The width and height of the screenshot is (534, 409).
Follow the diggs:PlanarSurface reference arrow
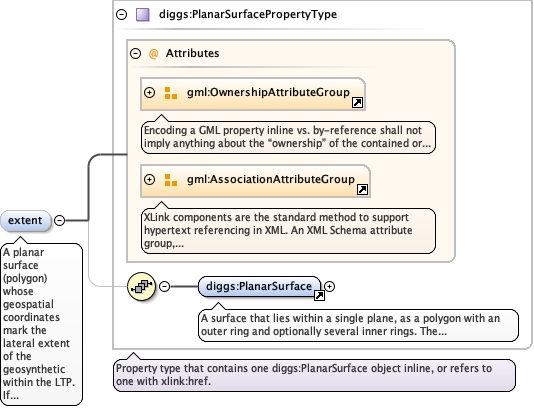(319, 296)
